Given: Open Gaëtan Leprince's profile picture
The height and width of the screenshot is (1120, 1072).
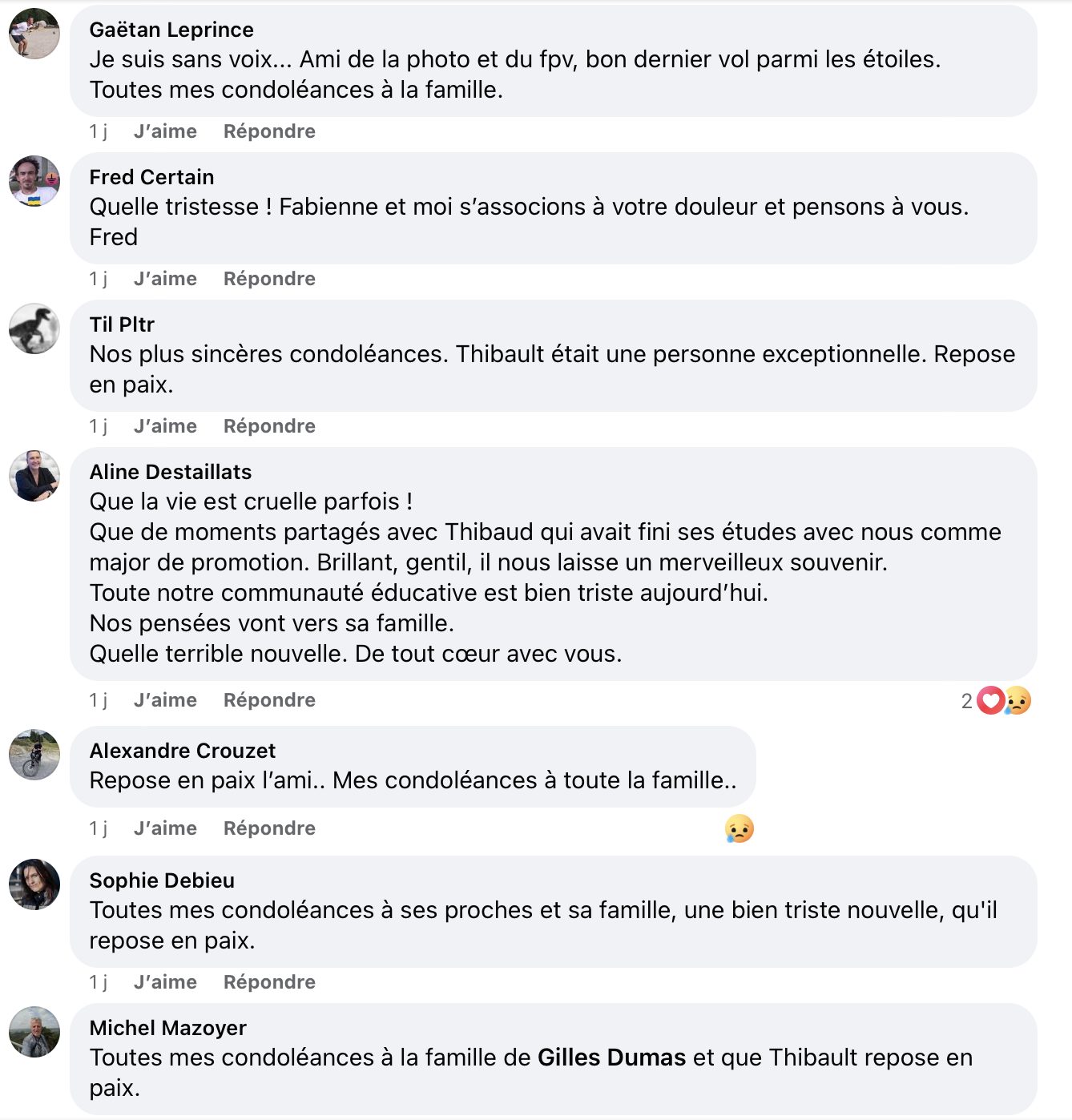Looking at the screenshot, I should [x=34, y=34].
